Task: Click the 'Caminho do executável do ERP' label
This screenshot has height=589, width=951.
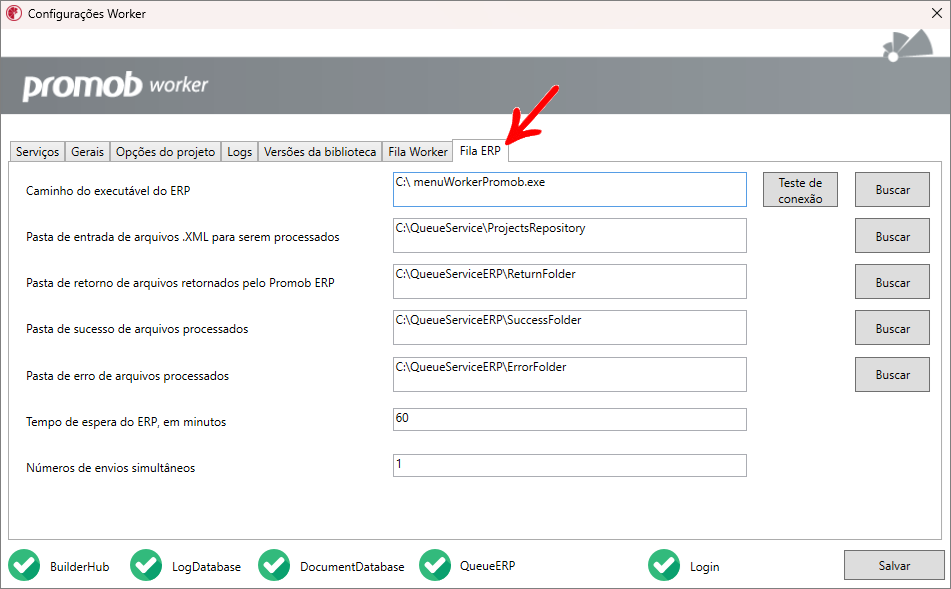Action: [x=108, y=190]
